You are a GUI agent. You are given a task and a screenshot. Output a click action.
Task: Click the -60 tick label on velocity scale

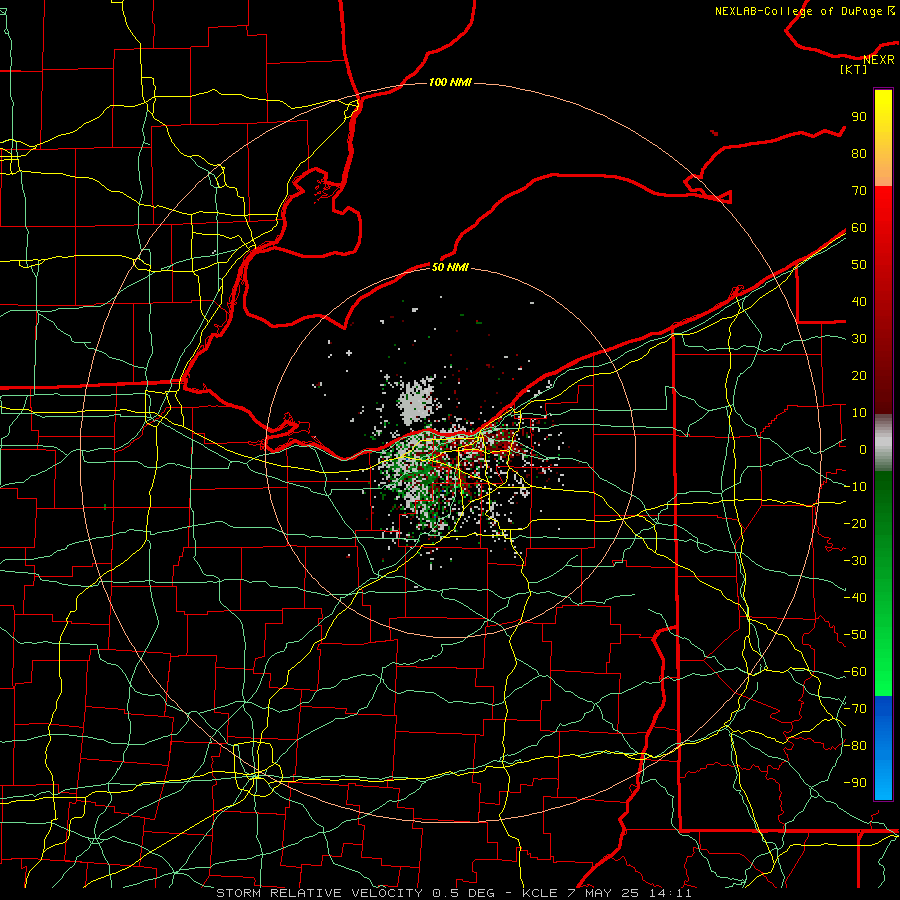pos(855,672)
